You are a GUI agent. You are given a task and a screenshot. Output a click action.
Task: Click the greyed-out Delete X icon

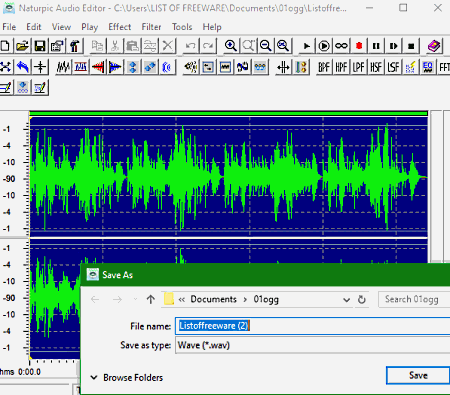coord(168,46)
